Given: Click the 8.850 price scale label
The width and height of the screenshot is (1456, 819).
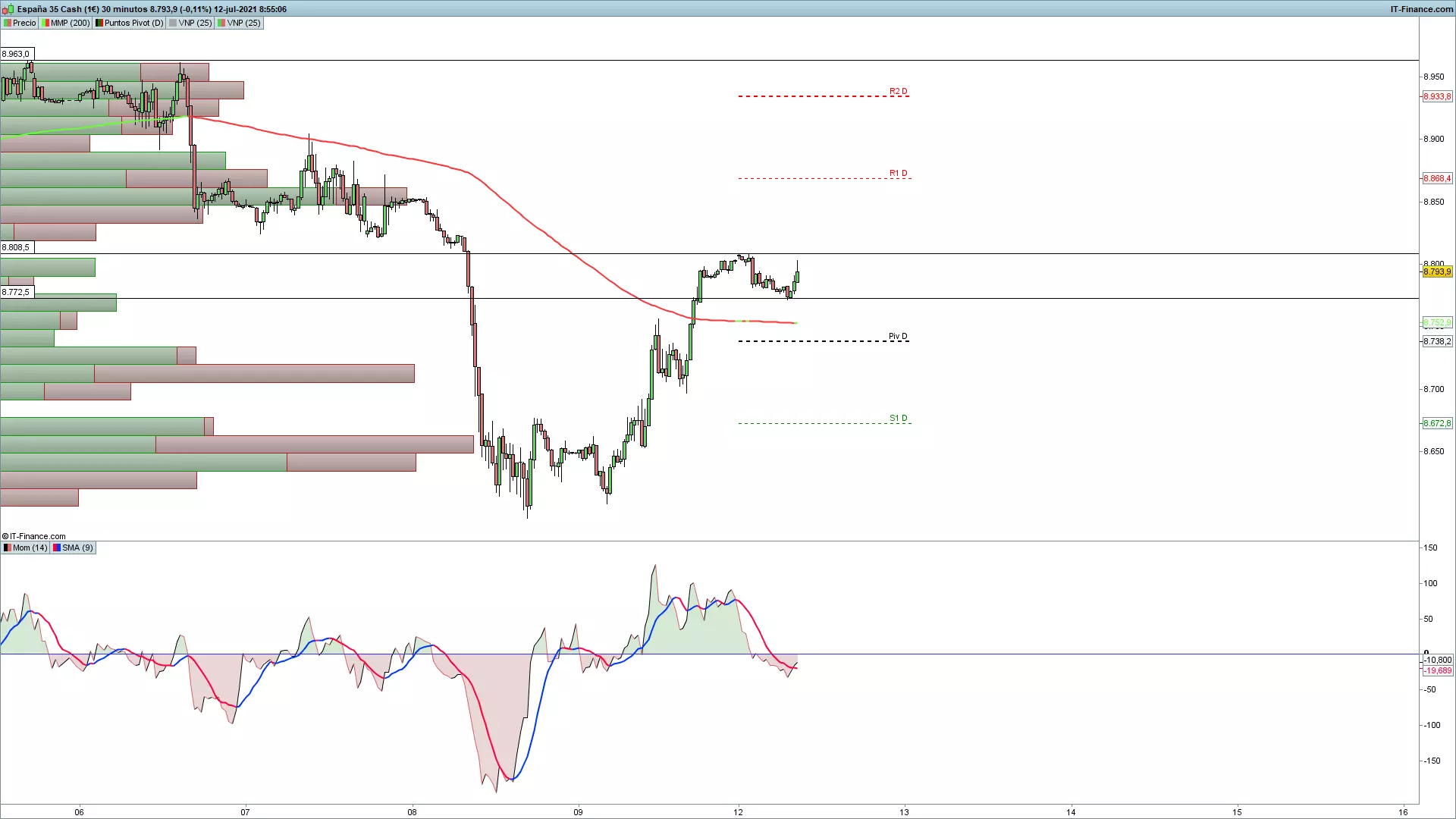Looking at the screenshot, I should click(1434, 202).
